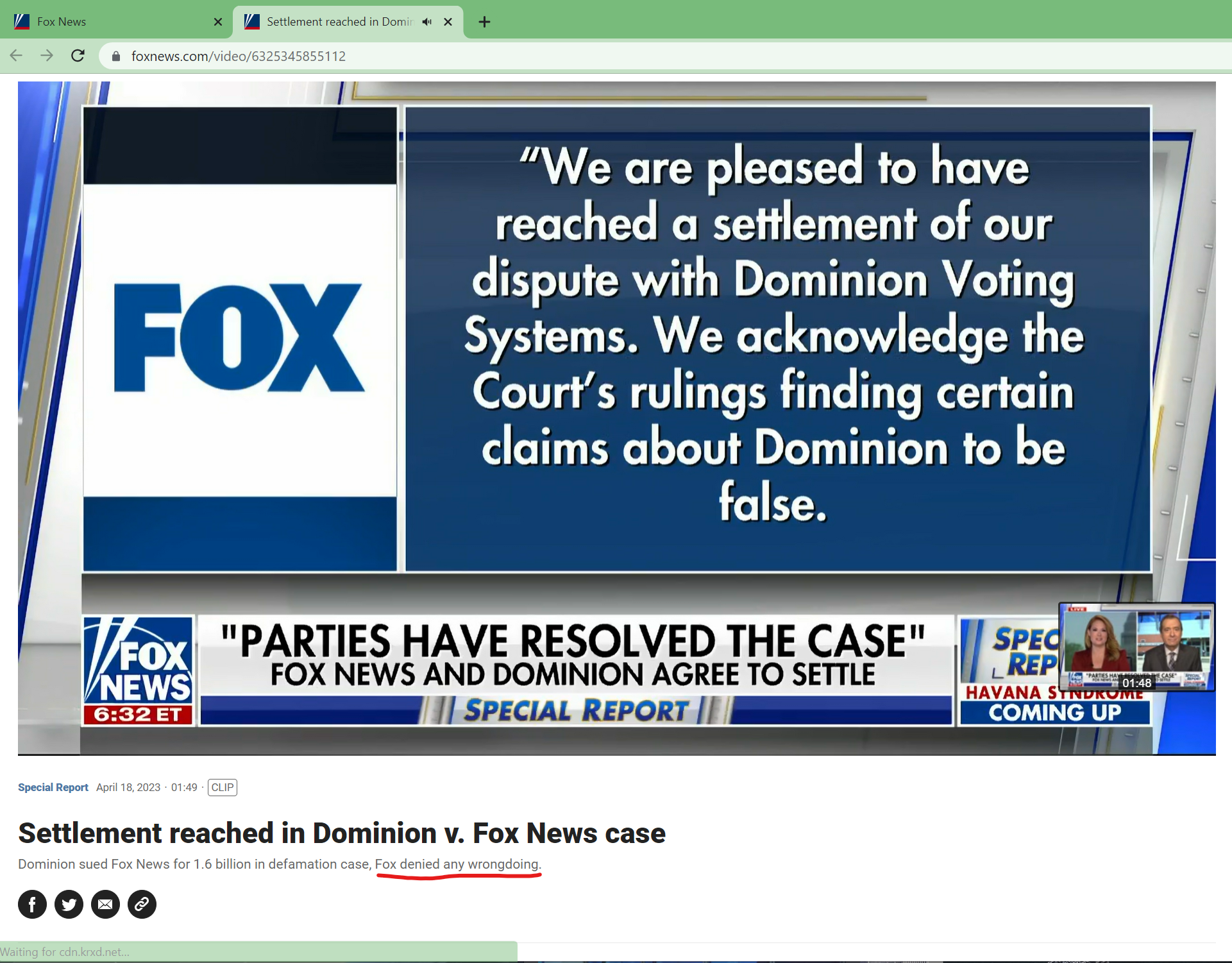This screenshot has height=963, width=1232.
Task: Click the video preview thumbnail showing 01:48
Action: [x=1136, y=647]
